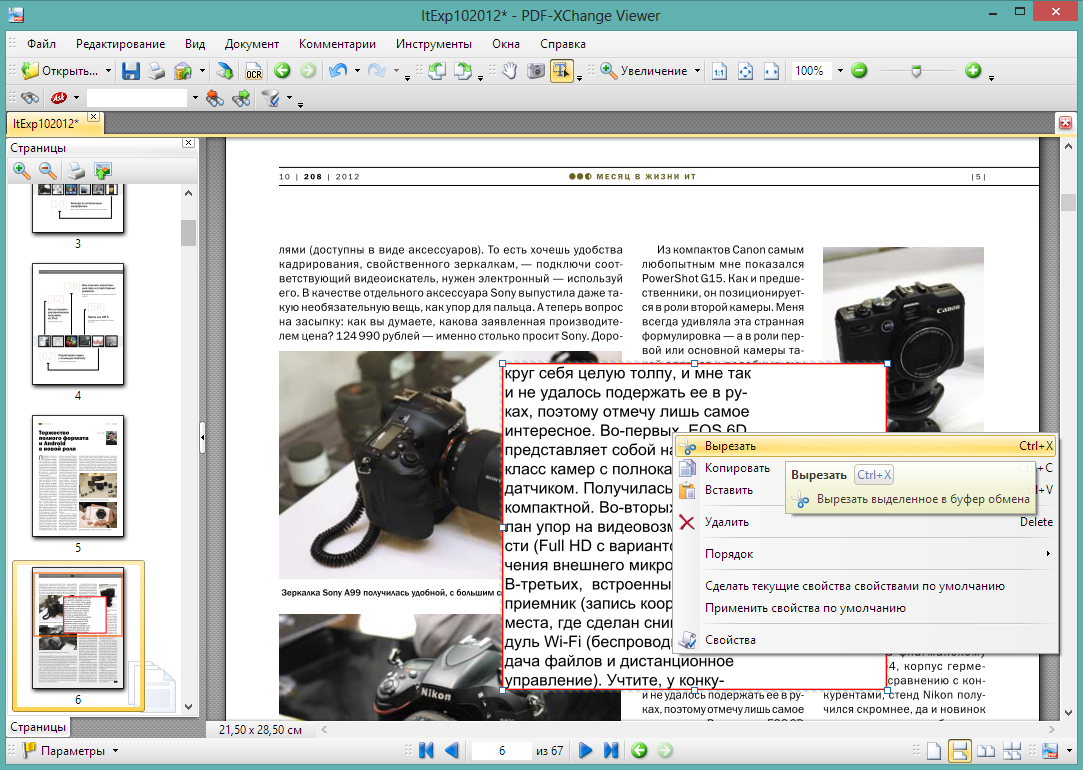The width and height of the screenshot is (1083, 770).
Task: Click the Ask search provider icon
Action: (59, 98)
